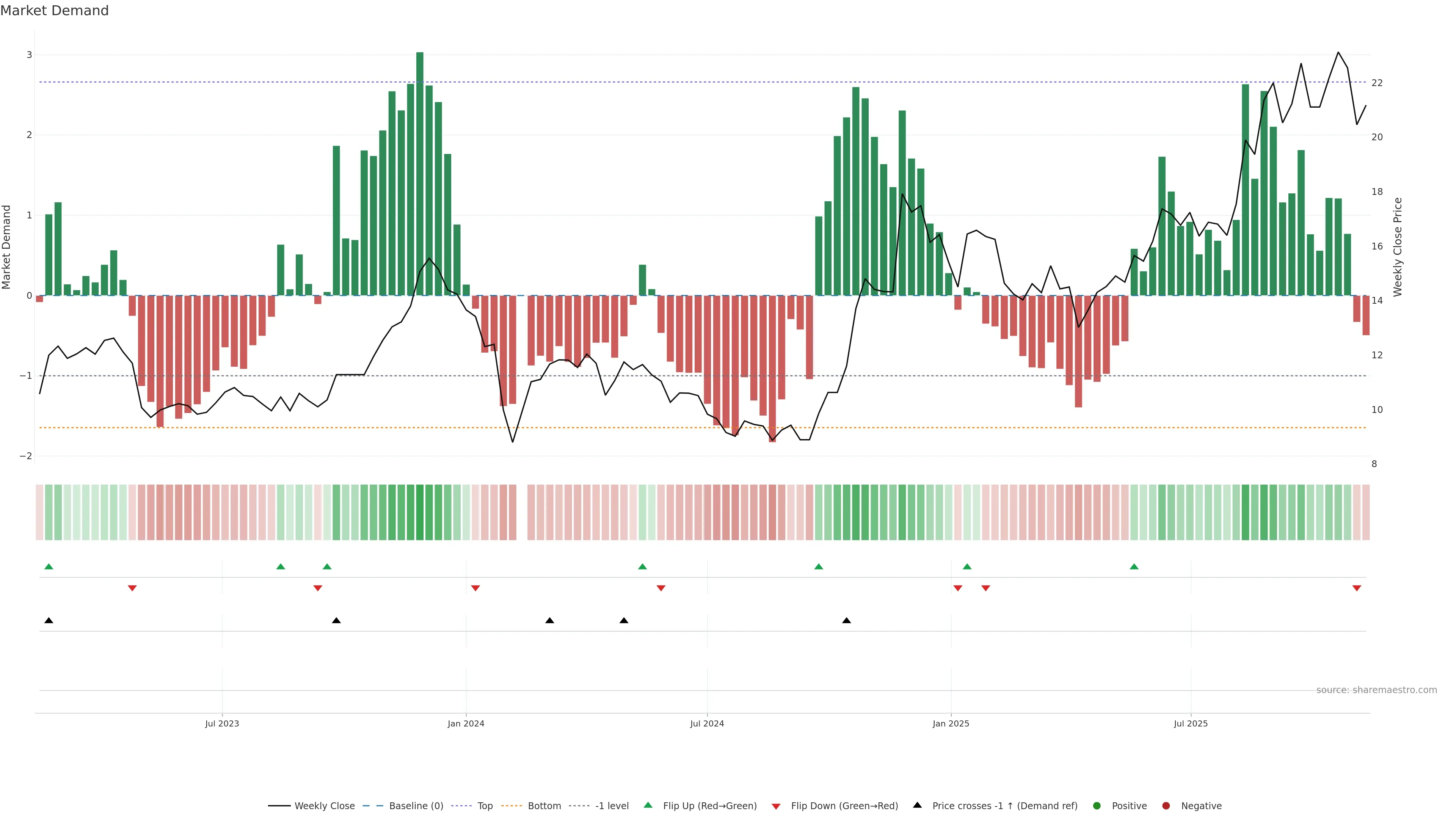The image size is (1456, 819).
Task: Click the dark red Negative legend dot
Action: point(1166,806)
